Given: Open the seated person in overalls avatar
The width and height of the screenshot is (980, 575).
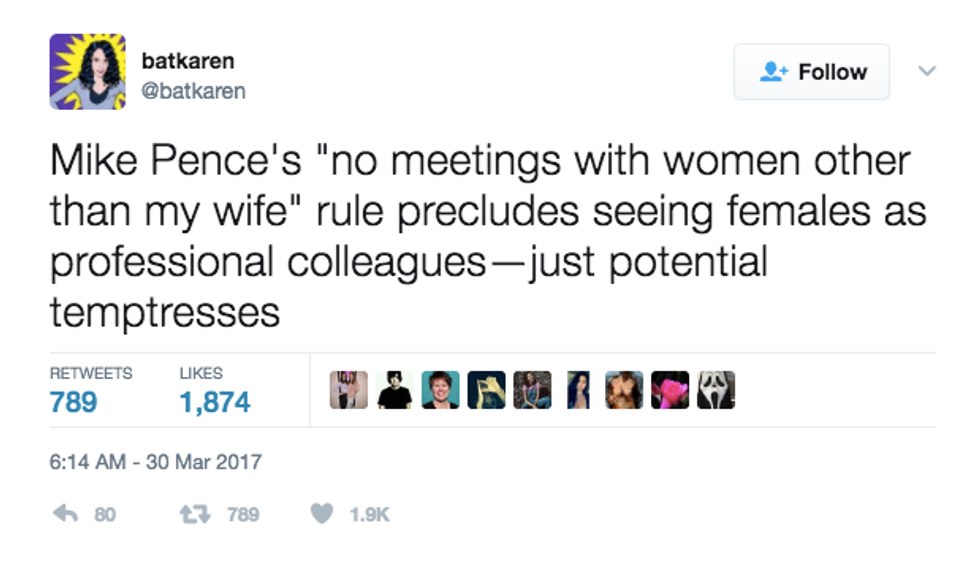Looking at the screenshot, I should tap(532, 390).
